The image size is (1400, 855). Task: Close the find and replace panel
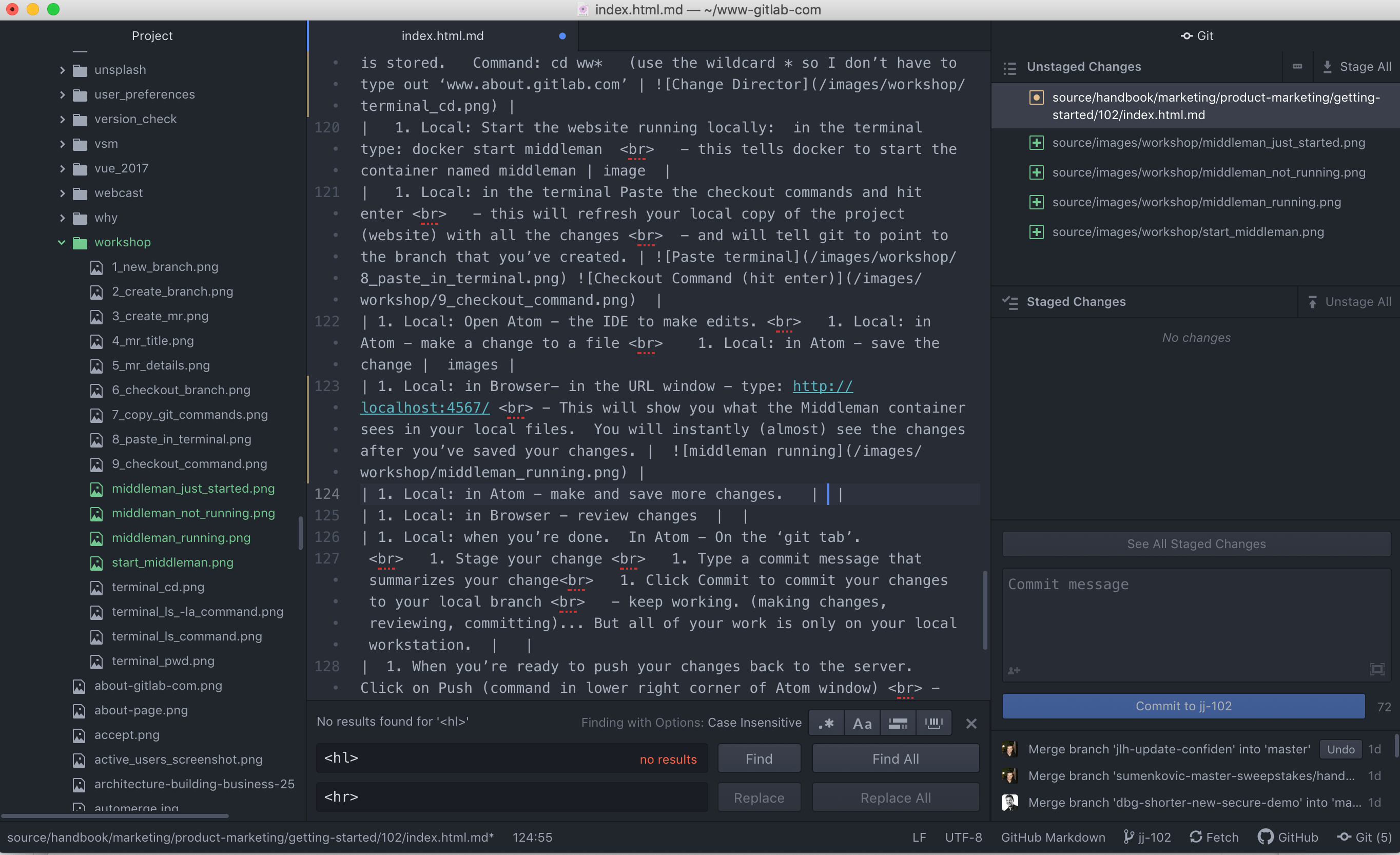[971, 723]
